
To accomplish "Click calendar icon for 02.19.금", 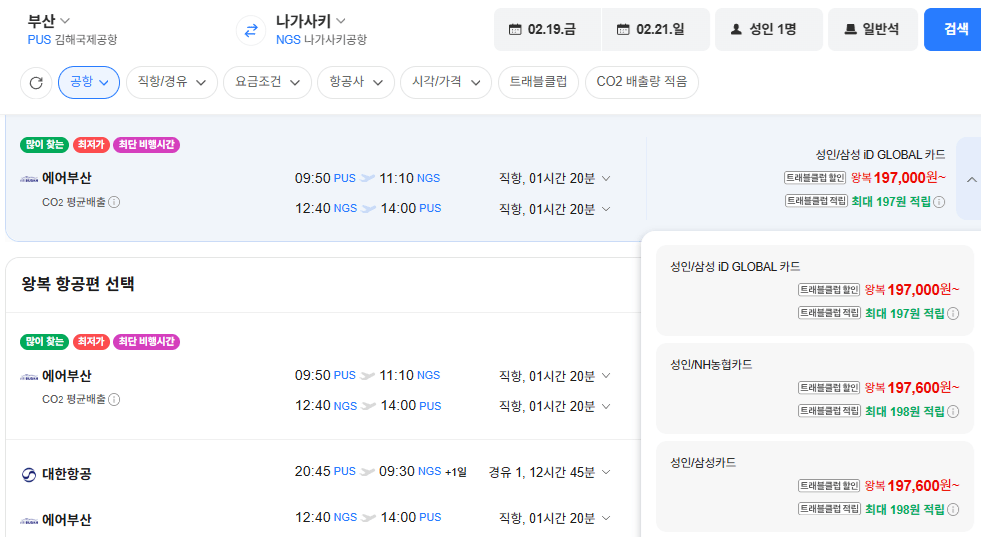I will (515, 29).
